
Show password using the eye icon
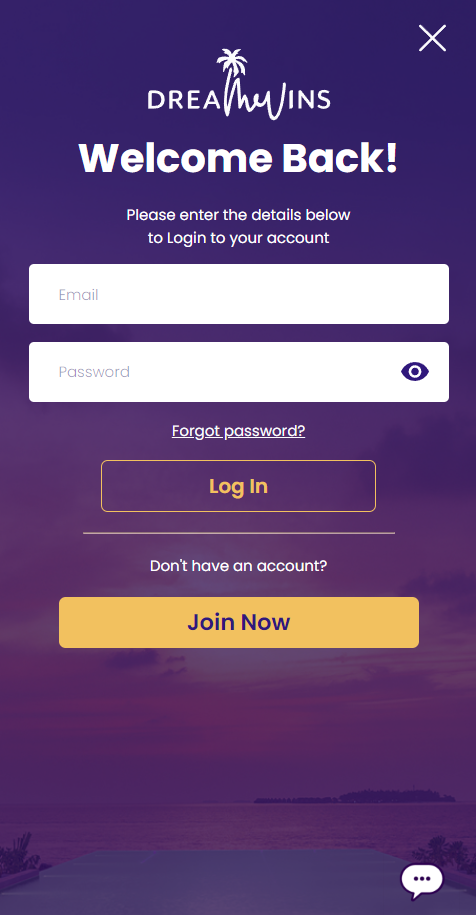tap(415, 372)
